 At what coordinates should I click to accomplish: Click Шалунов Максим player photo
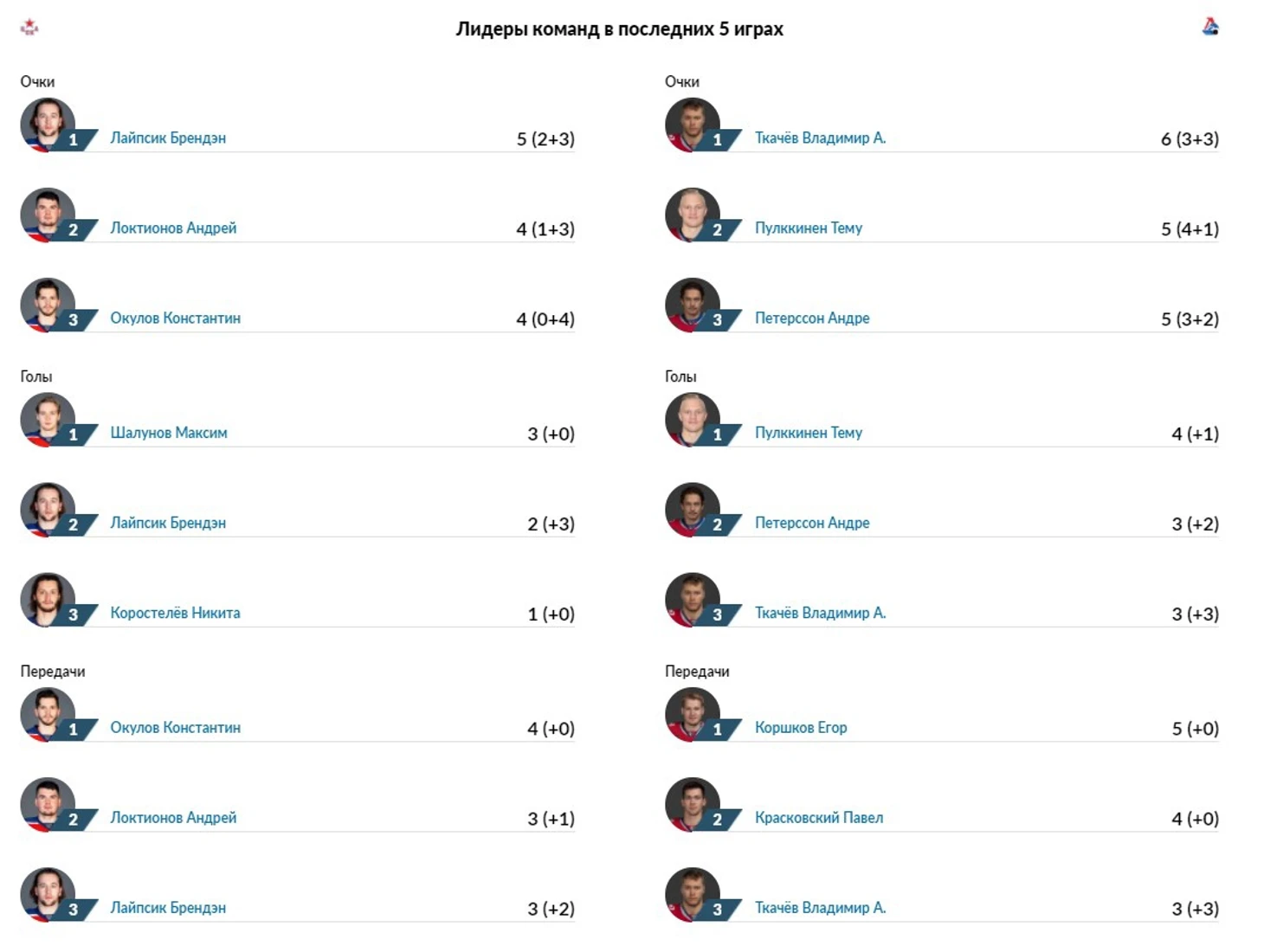pos(48,420)
